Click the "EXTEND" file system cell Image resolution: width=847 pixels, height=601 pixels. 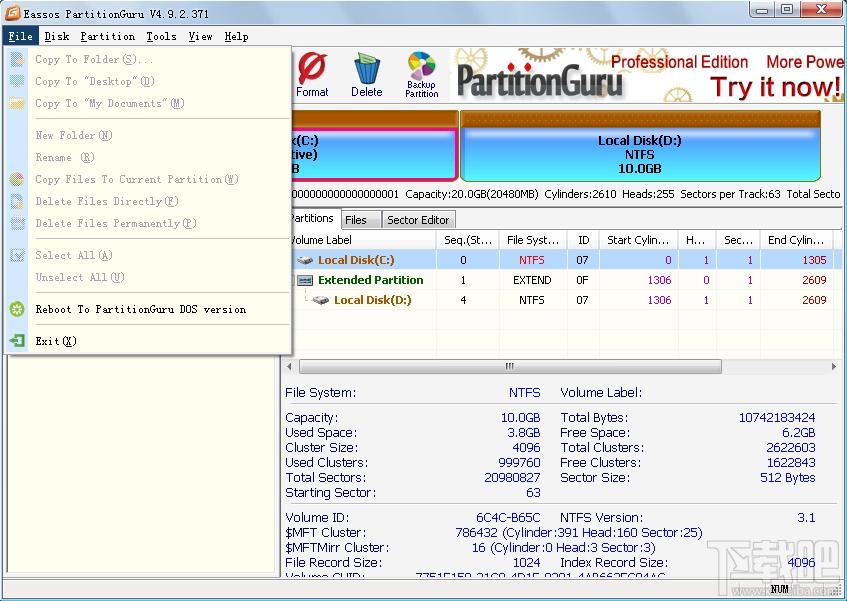(x=532, y=280)
